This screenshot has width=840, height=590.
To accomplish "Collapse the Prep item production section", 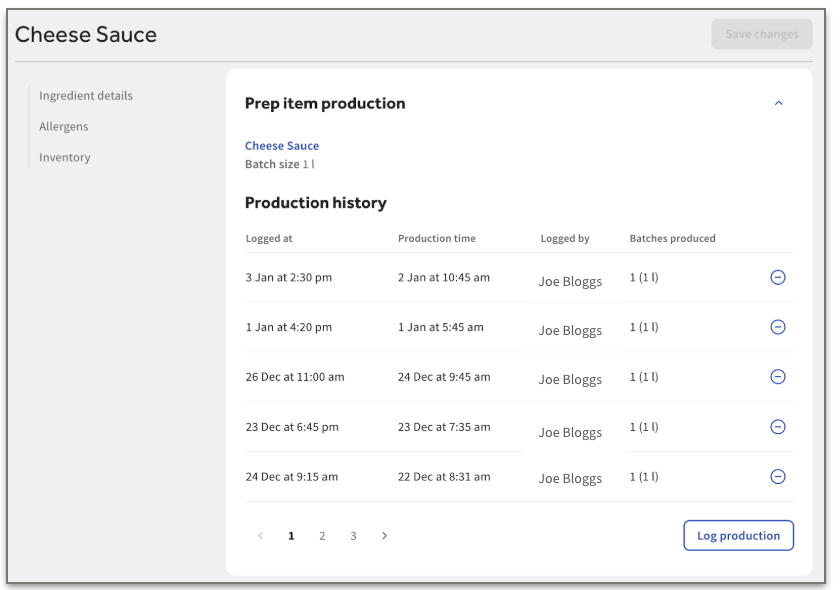I will (779, 104).
